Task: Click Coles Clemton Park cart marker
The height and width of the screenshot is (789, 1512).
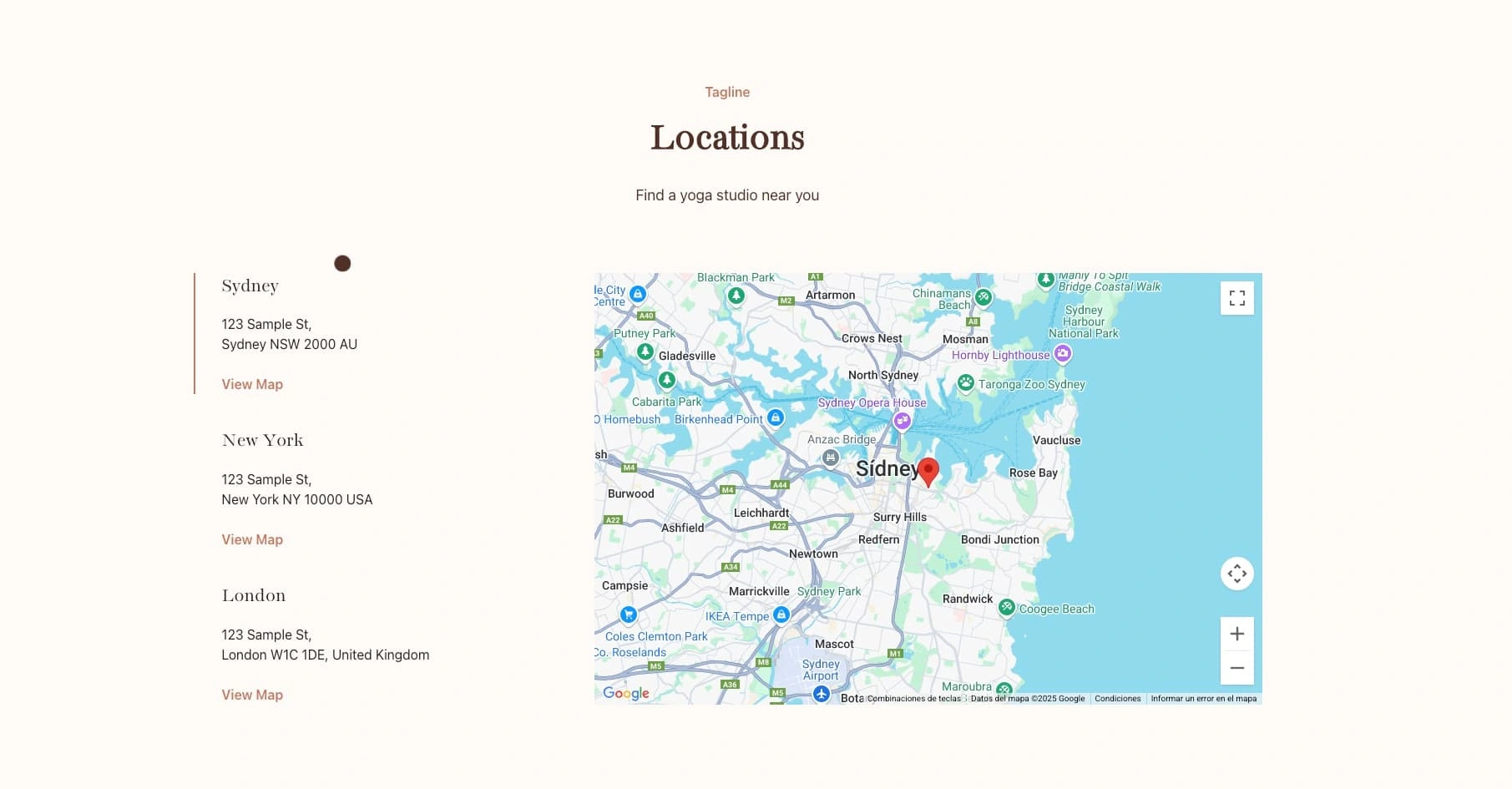Action: click(628, 615)
